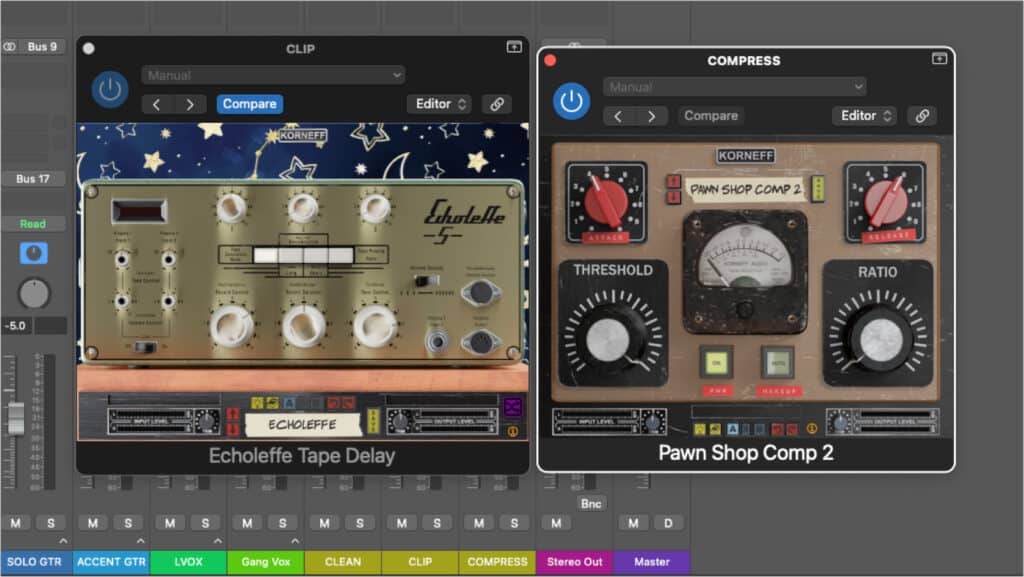This screenshot has height=577, width=1024.
Task: Click the expand window icon in COMPRESS header
Action: click(939, 59)
